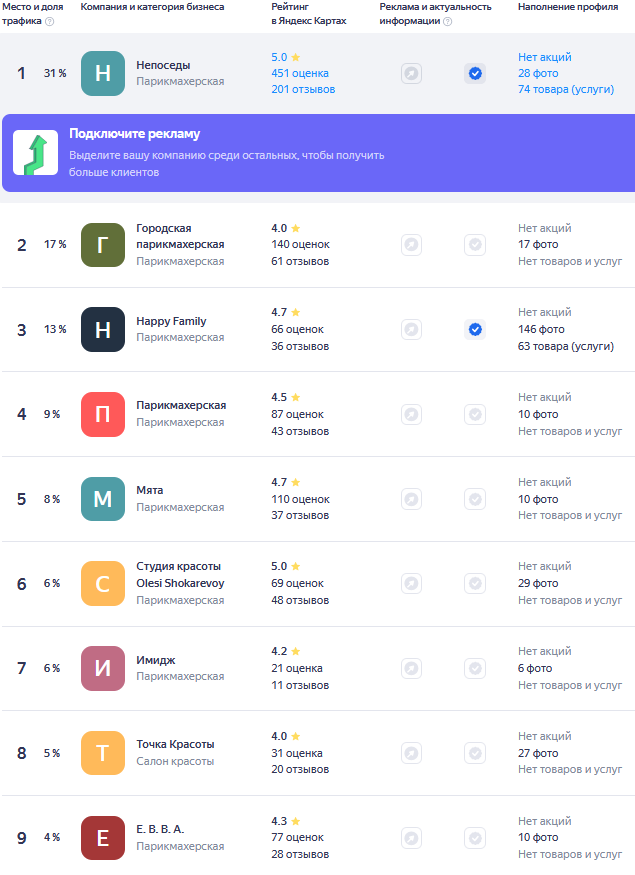The height and width of the screenshot is (875, 635).
Task: Click advertising icon in row four Парикмахерская
Action: click(x=411, y=414)
